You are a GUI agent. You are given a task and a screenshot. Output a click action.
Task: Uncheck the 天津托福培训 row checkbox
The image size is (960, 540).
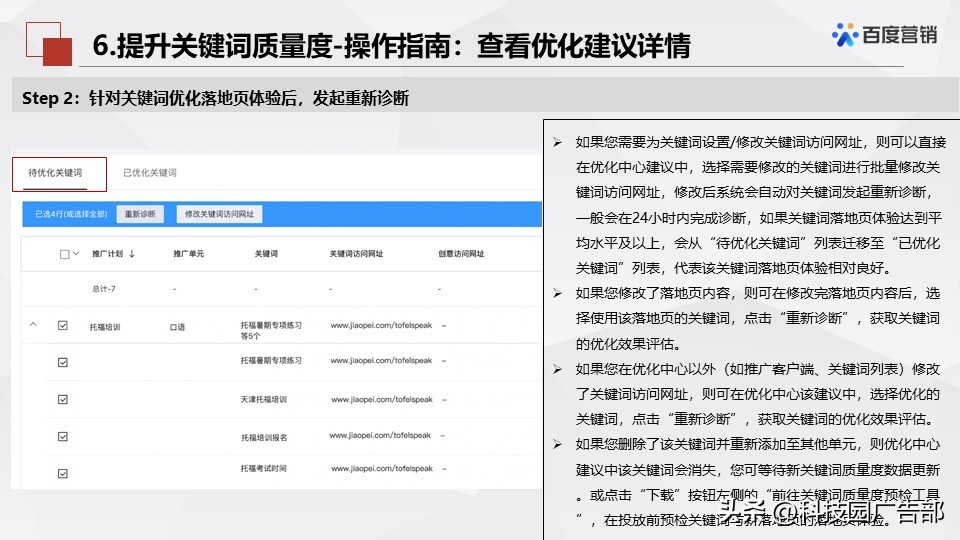point(62,400)
